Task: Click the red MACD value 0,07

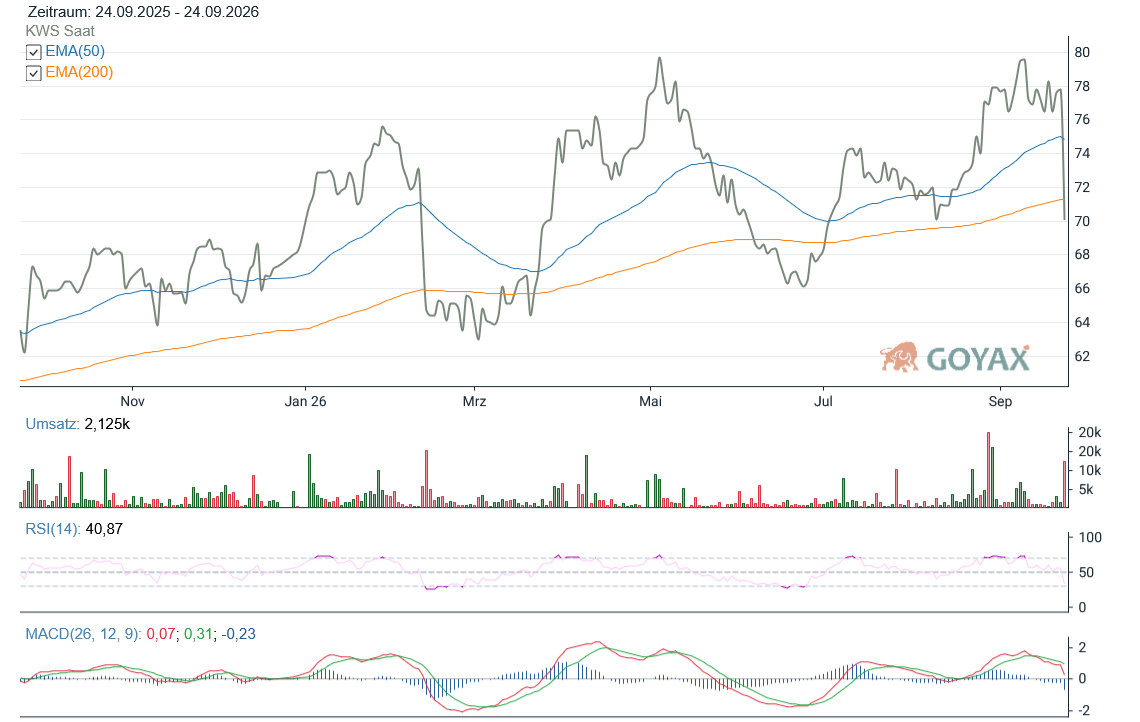Action: click(161, 634)
